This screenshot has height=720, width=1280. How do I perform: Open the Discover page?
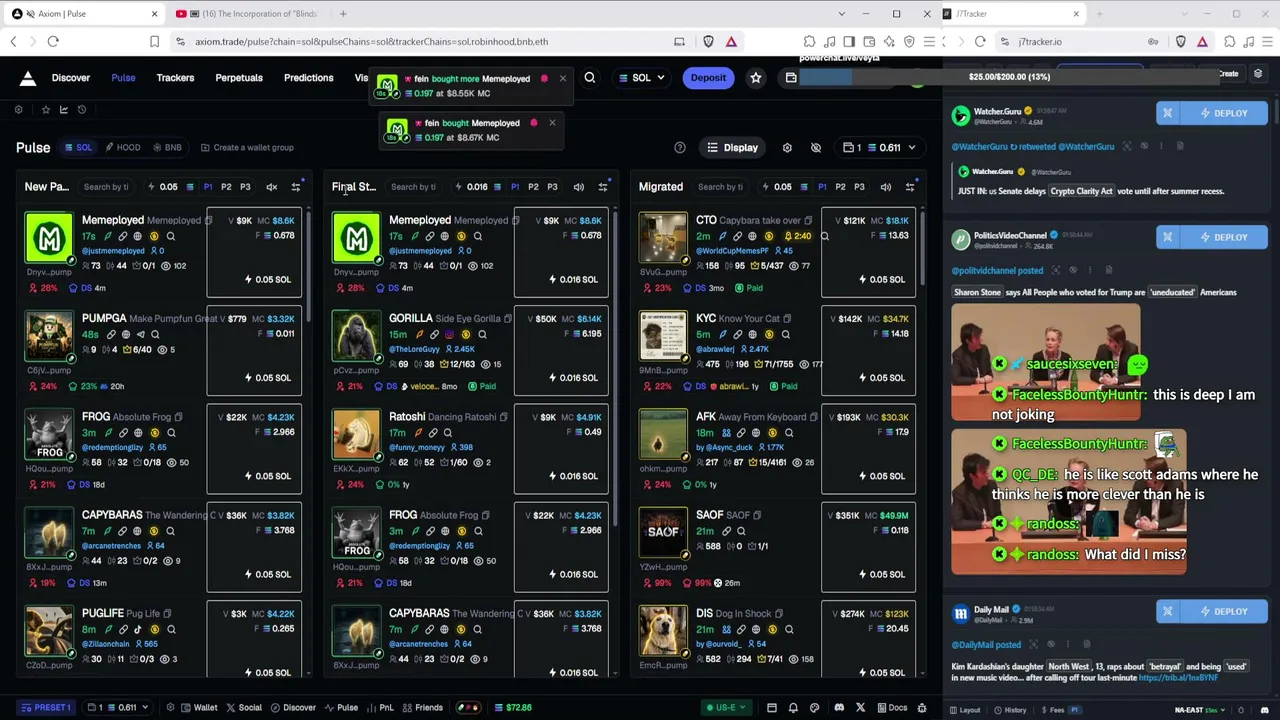(x=71, y=78)
